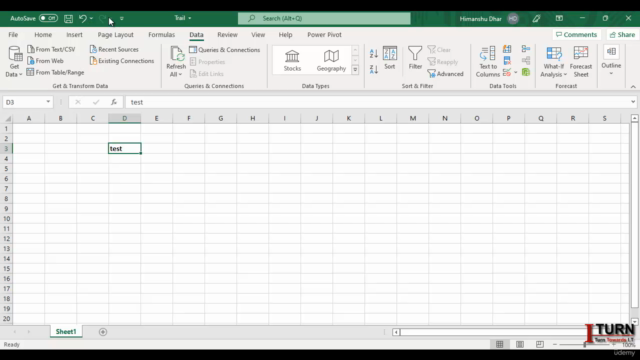Image resolution: width=640 pixels, height=360 pixels.
Task: Click the Relationships icon
Action: click(526, 61)
